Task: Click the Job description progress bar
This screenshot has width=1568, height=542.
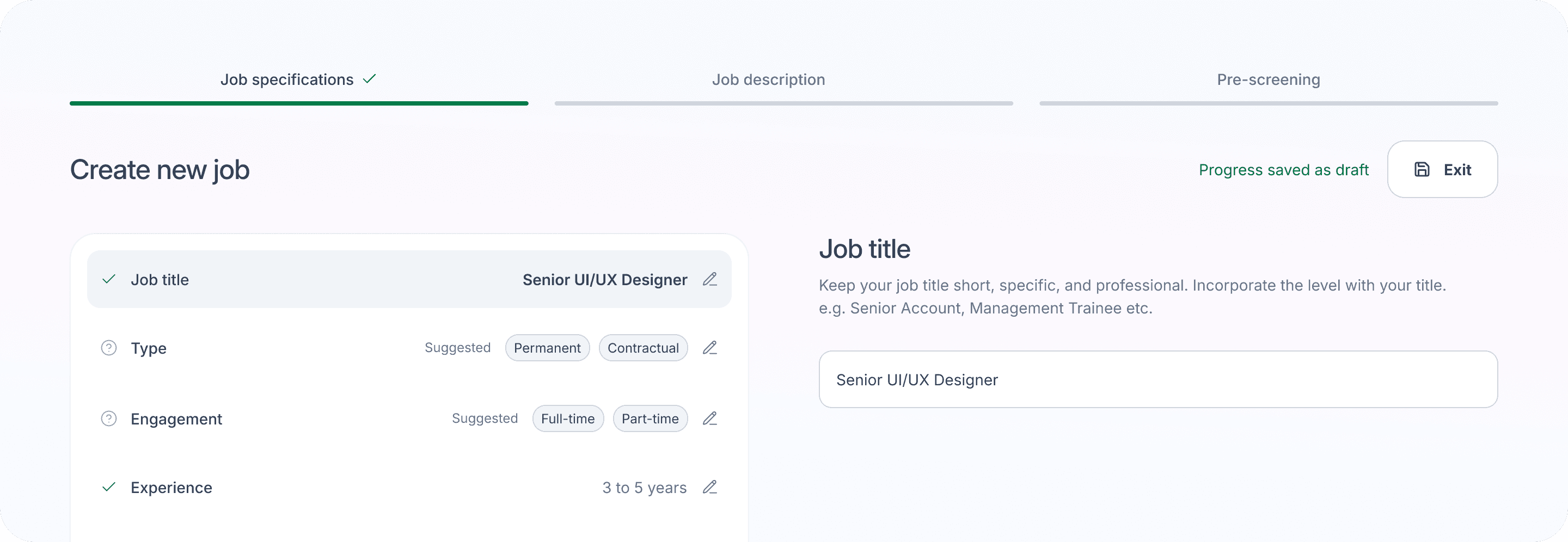Action: pyautogui.click(x=783, y=103)
